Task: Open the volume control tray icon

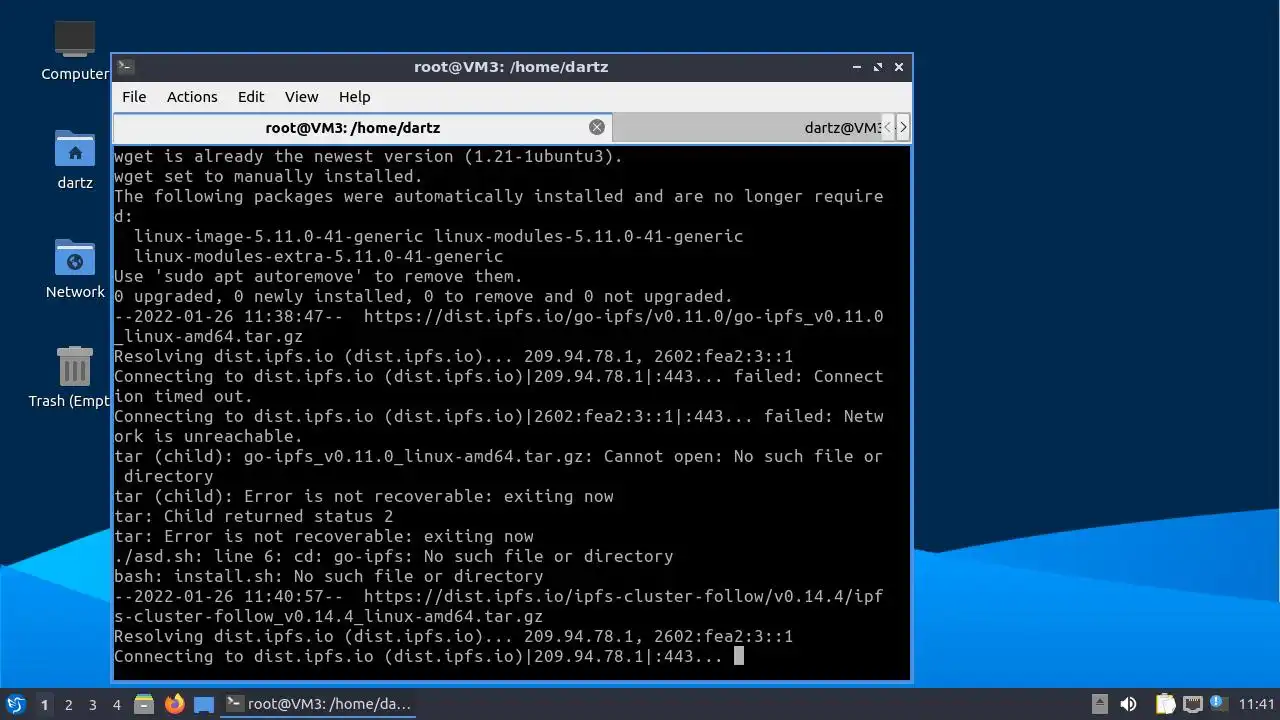Action: [x=1129, y=704]
